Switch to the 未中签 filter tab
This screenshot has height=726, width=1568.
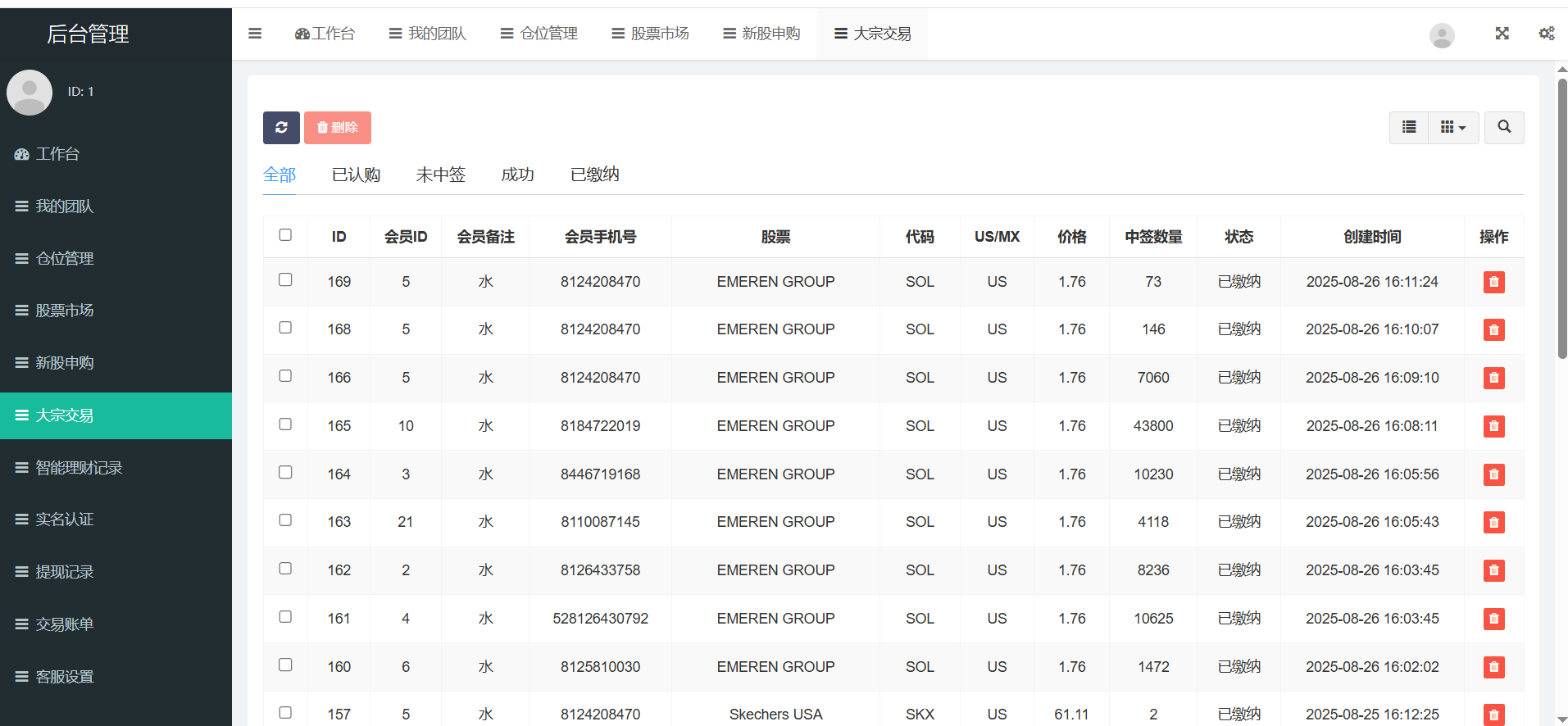(440, 175)
